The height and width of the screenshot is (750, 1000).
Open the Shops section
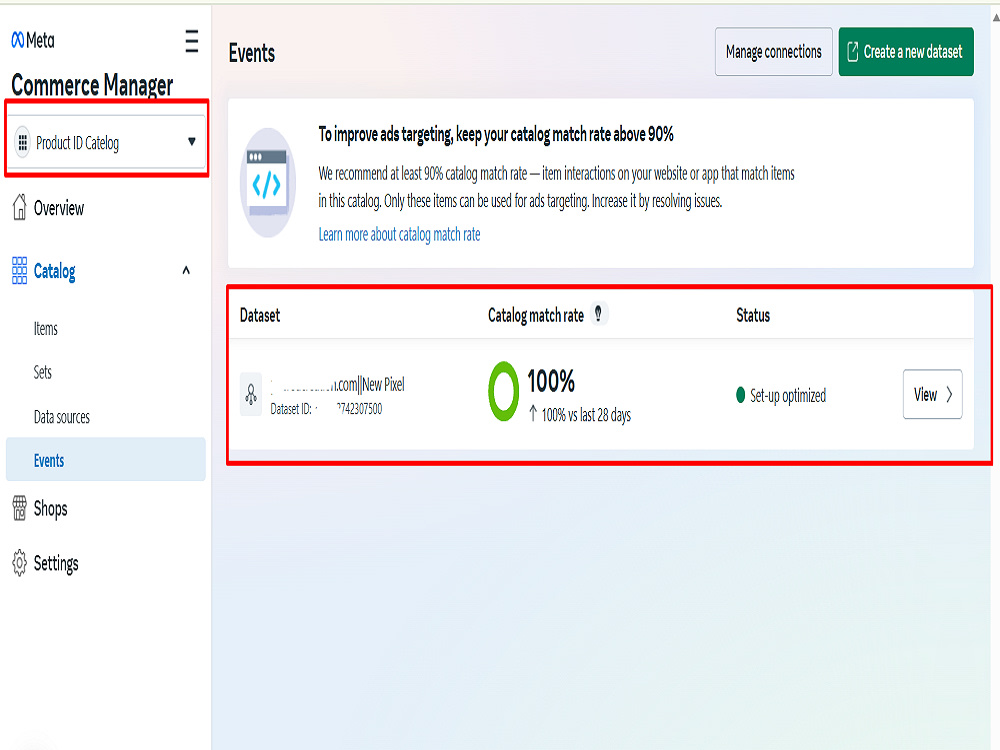50,509
